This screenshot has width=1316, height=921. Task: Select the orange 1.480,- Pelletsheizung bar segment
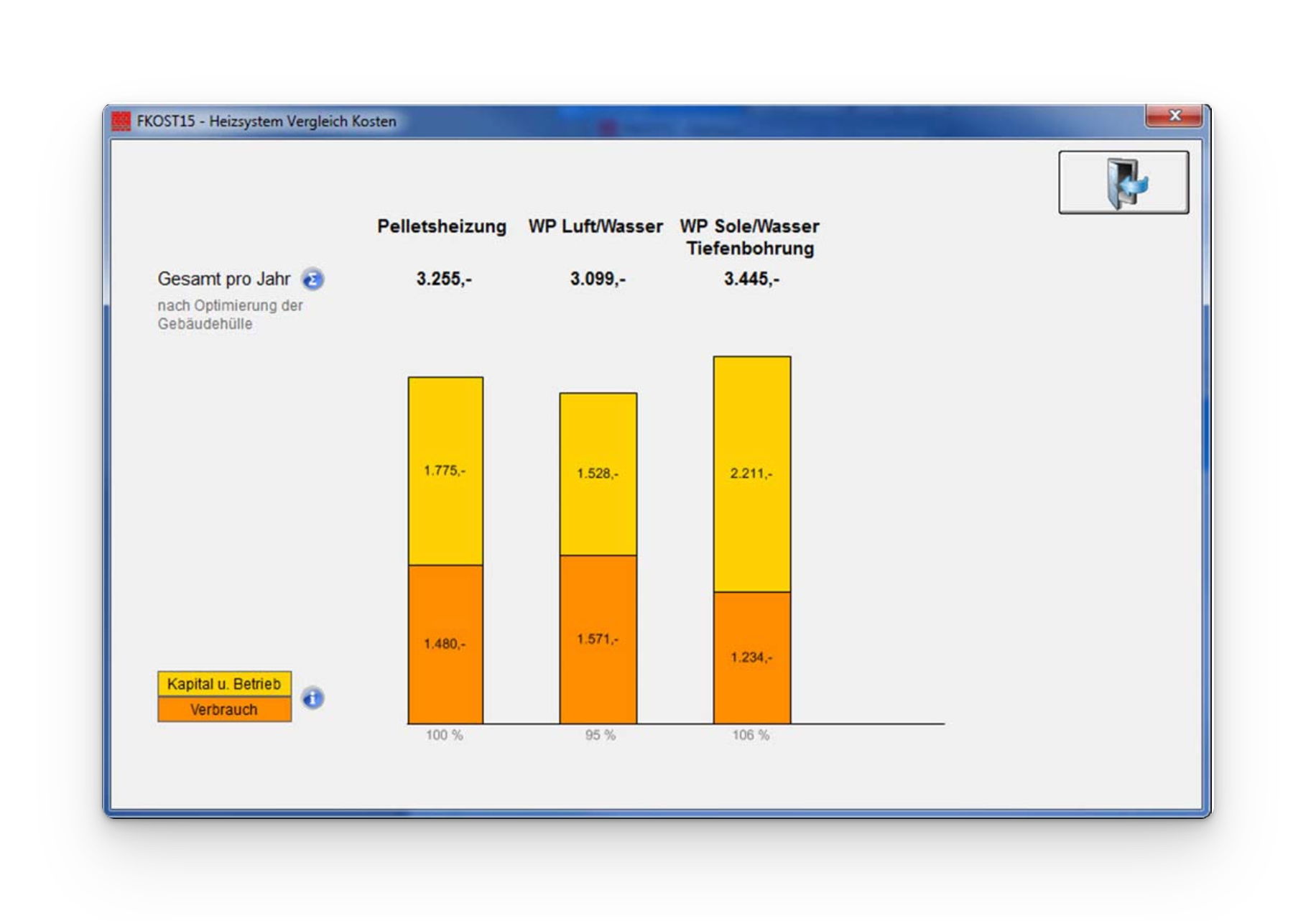click(x=445, y=644)
